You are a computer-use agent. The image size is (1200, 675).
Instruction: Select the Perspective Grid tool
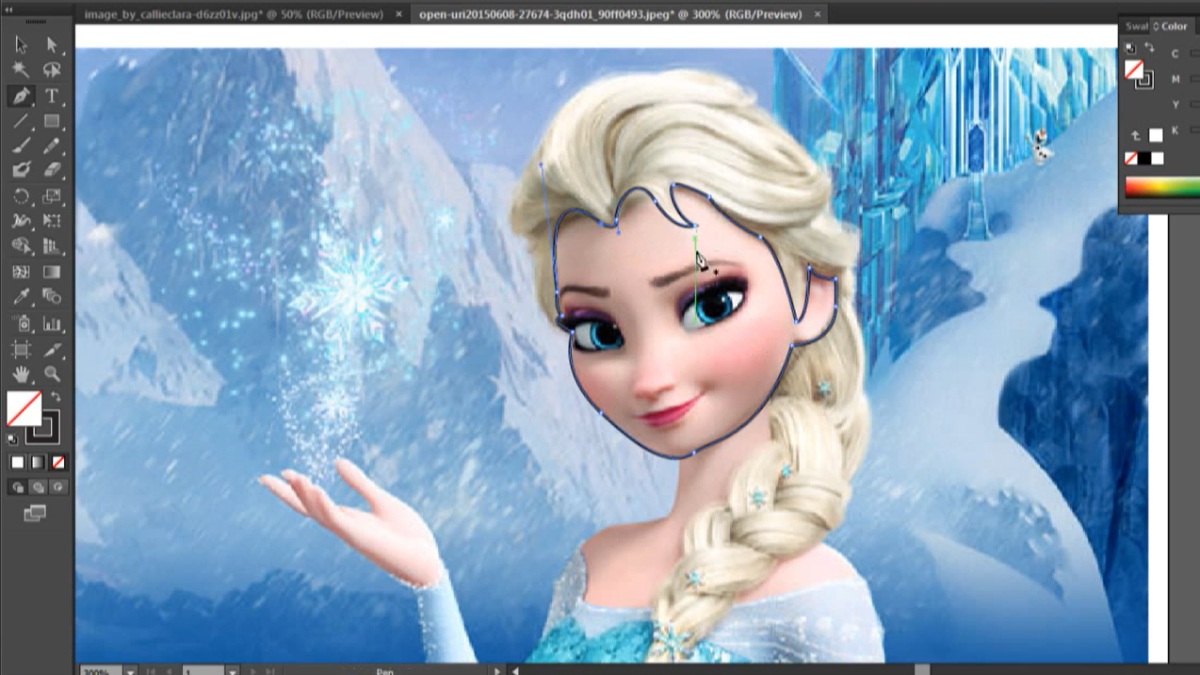point(52,246)
